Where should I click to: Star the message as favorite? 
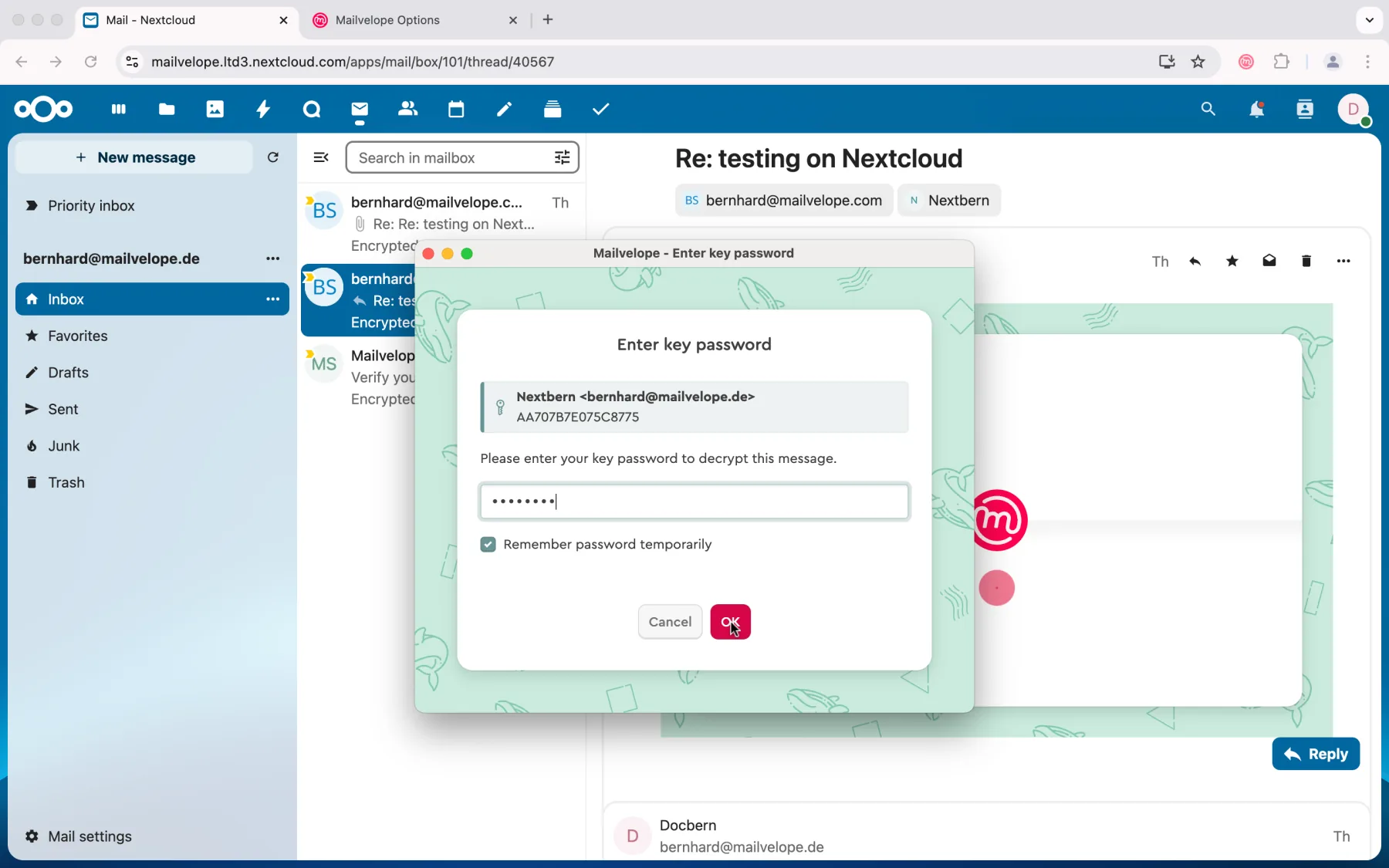[1232, 262]
